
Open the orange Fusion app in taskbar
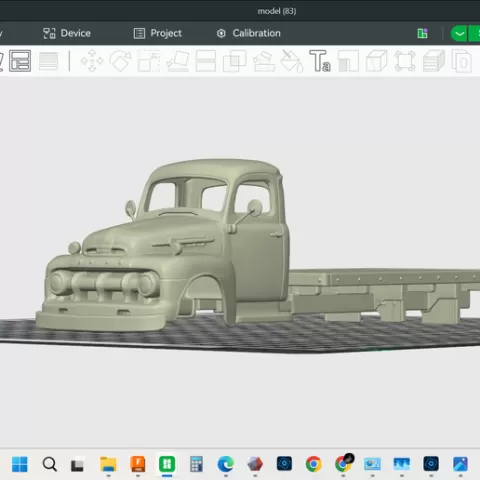pyautogui.click(x=138, y=464)
